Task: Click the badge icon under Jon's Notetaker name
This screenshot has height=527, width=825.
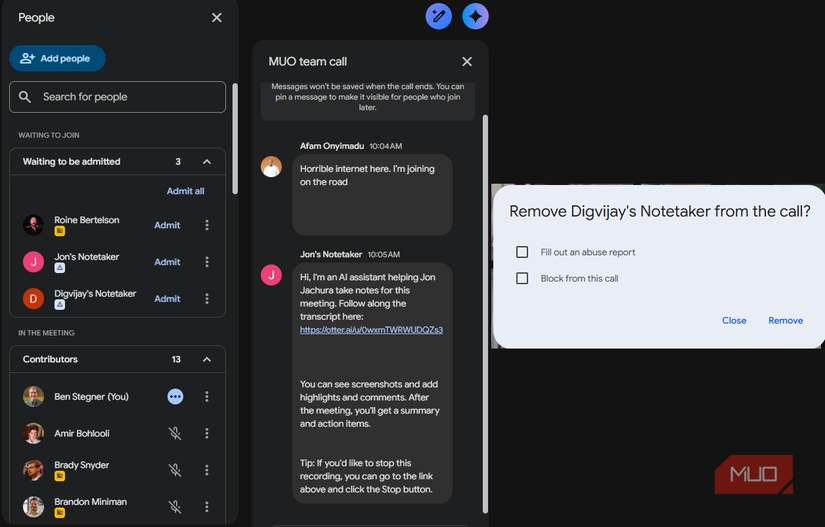Action: [x=60, y=268]
